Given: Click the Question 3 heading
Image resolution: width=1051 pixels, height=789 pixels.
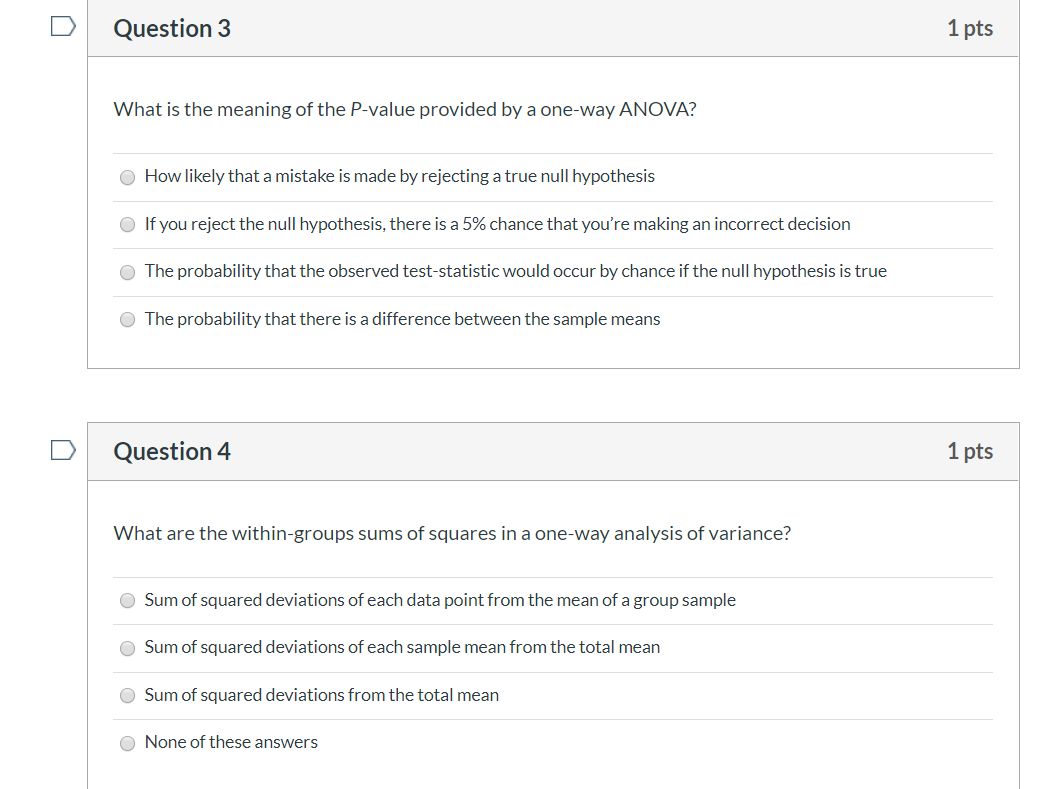Looking at the screenshot, I should pos(172,28).
